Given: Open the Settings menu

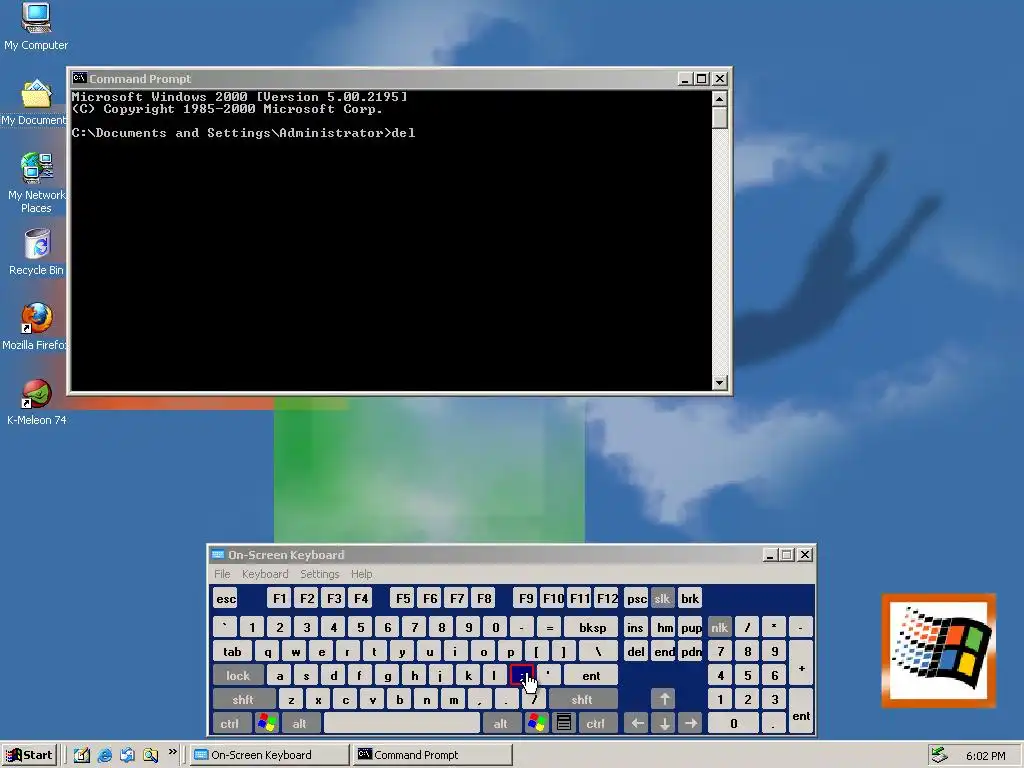Looking at the screenshot, I should point(319,574).
